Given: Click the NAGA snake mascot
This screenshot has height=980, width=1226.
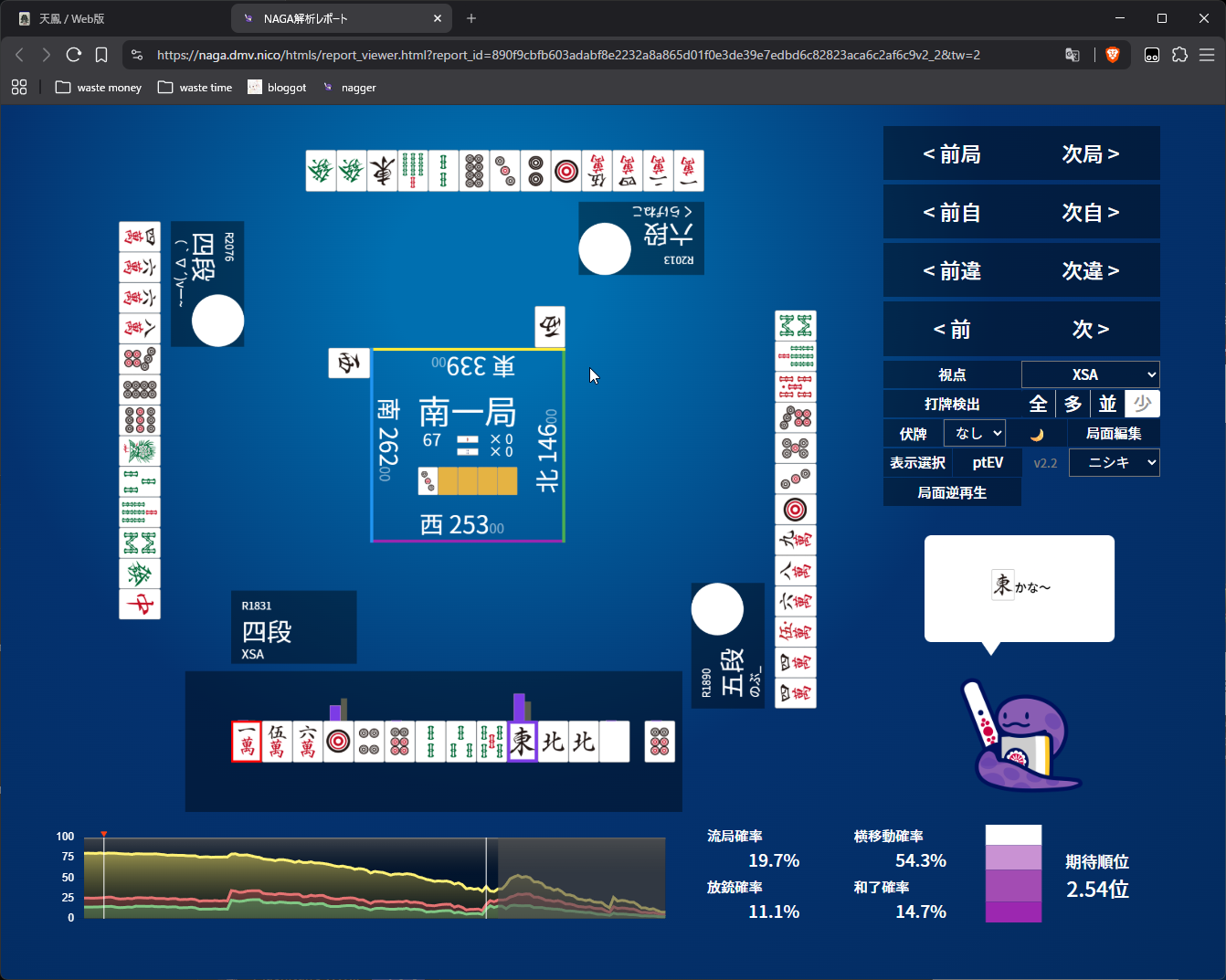Looking at the screenshot, I should 1021,734.
